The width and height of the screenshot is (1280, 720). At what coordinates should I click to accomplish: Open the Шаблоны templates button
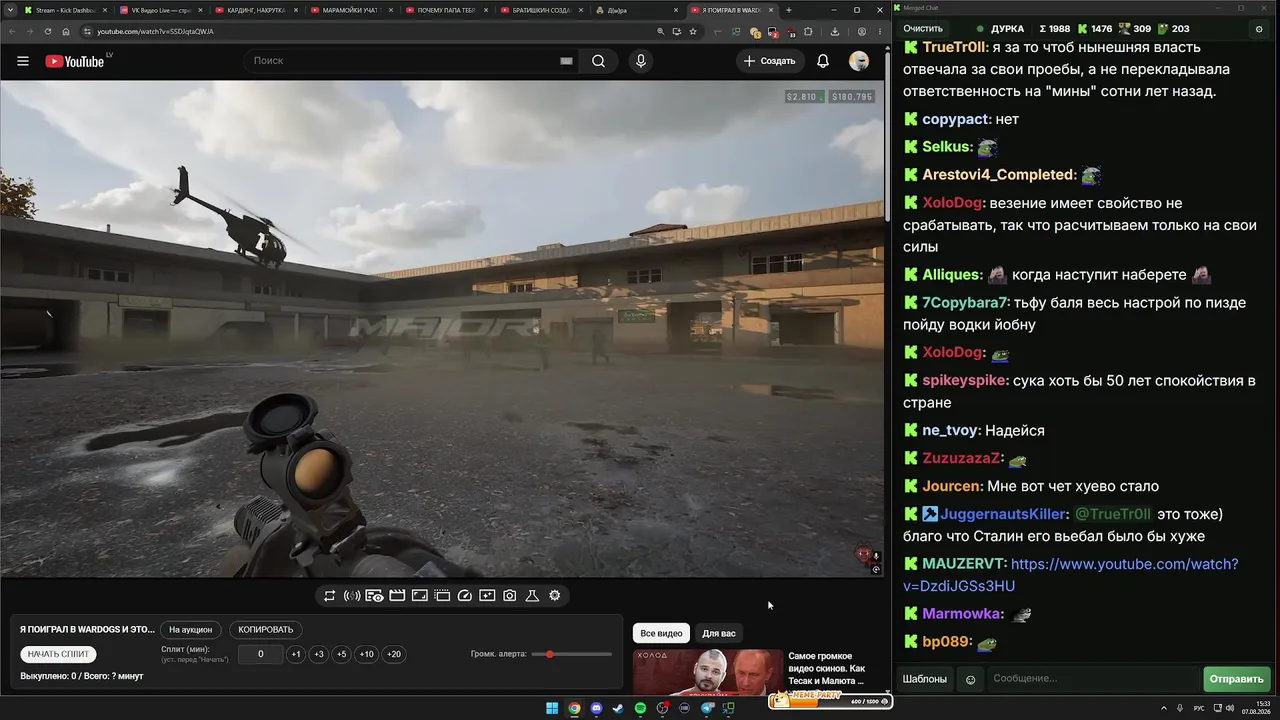point(925,679)
